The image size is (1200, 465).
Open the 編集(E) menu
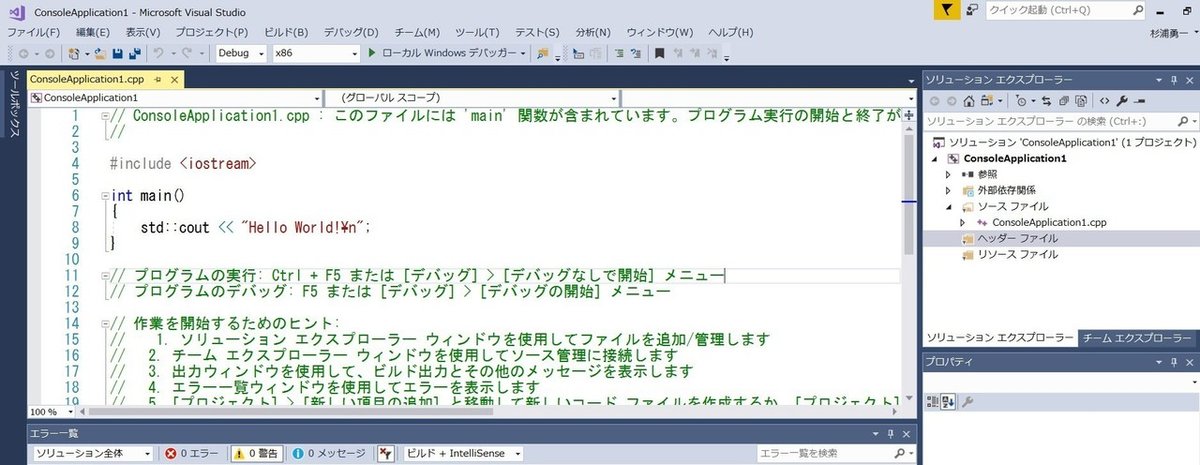pyautogui.click(x=92, y=32)
